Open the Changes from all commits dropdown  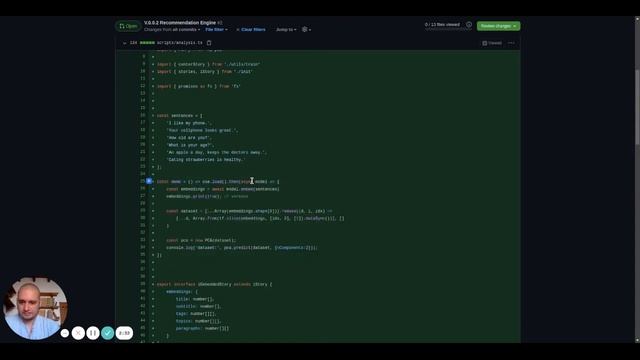click(x=172, y=30)
